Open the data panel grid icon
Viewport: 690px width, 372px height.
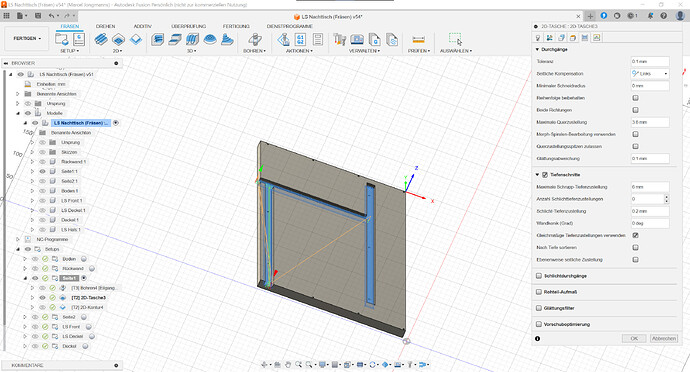[6, 16]
